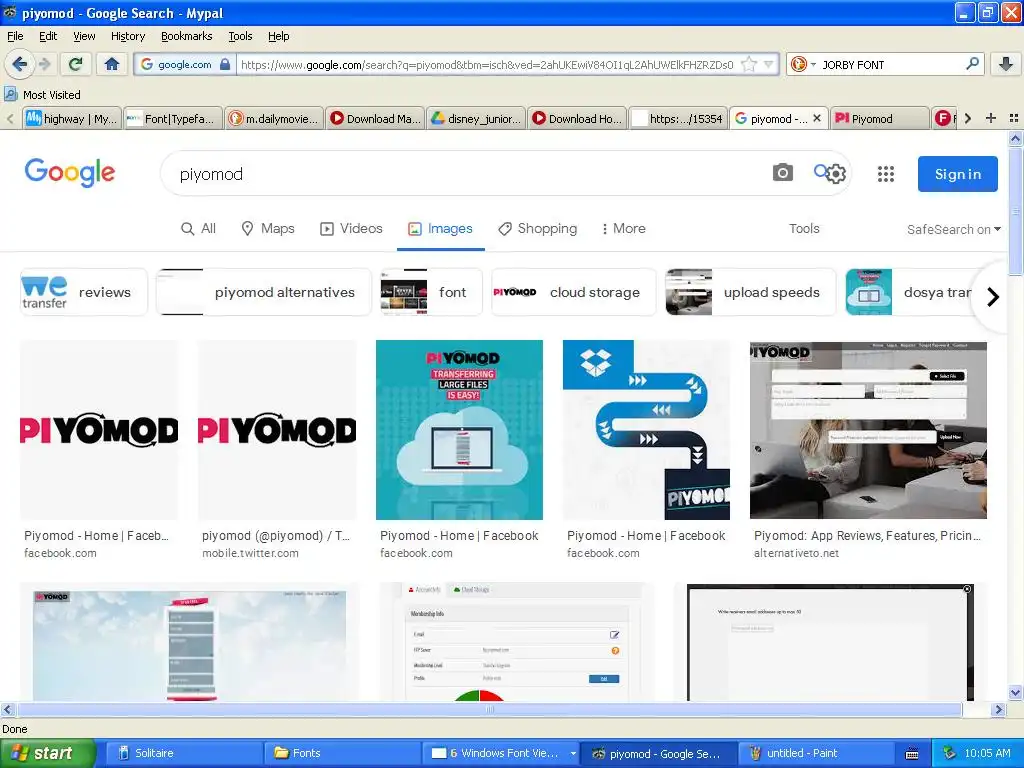Image resolution: width=1024 pixels, height=768 pixels.
Task: Open a new tab with the plus icon
Action: click(991, 118)
